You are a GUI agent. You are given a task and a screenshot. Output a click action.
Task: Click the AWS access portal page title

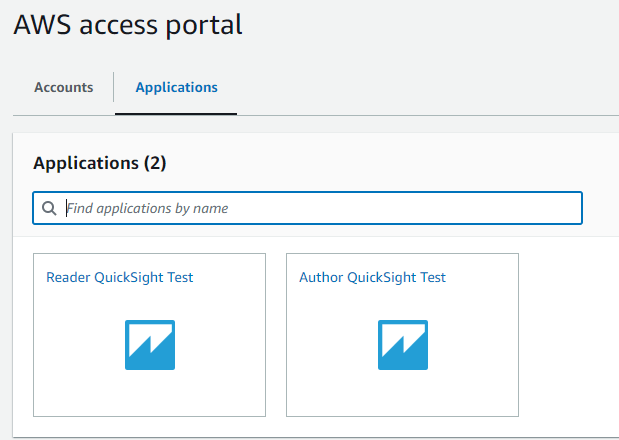[128, 25]
